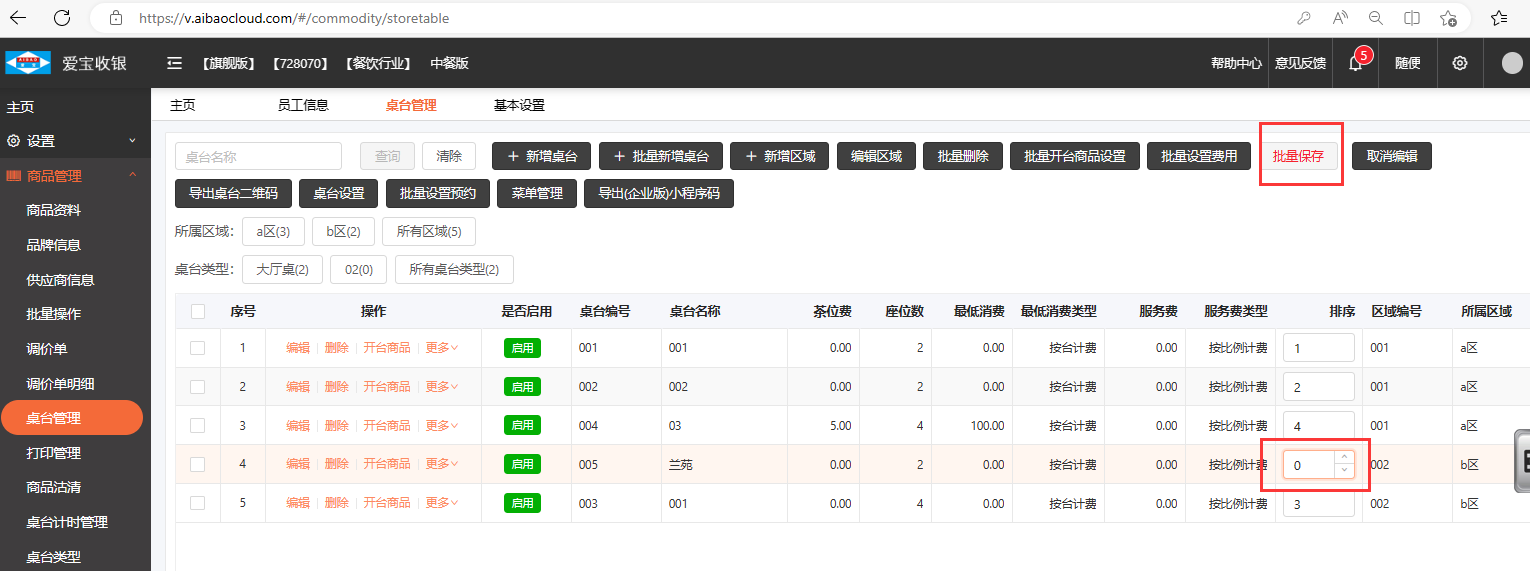The width and height of the screenshot is (1530, 571).
Task: Collapse sidebar with hamburger menu icon
Action: pos(174,63)
